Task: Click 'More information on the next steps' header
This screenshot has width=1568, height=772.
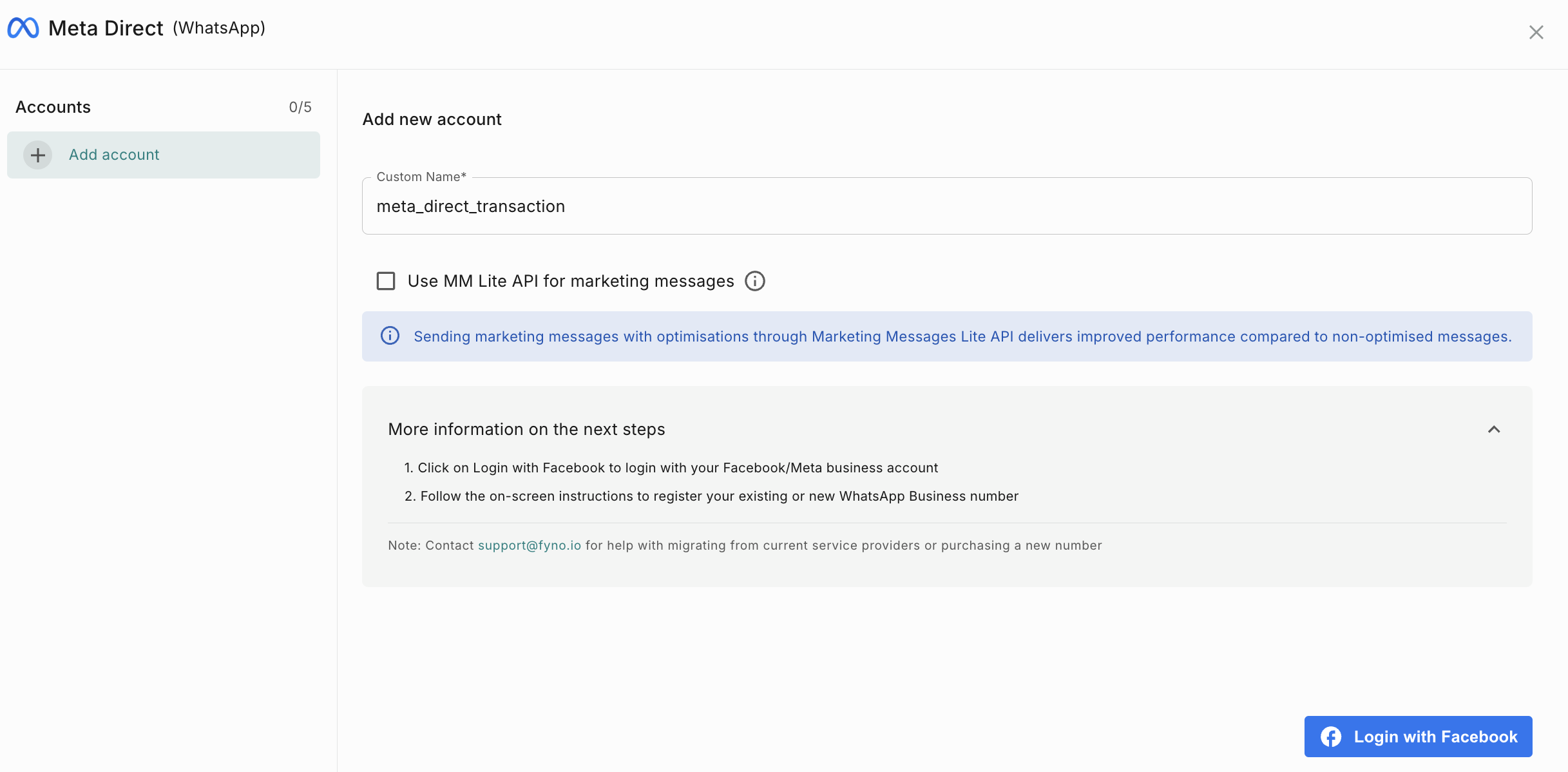Action: (x=526, y=430)
